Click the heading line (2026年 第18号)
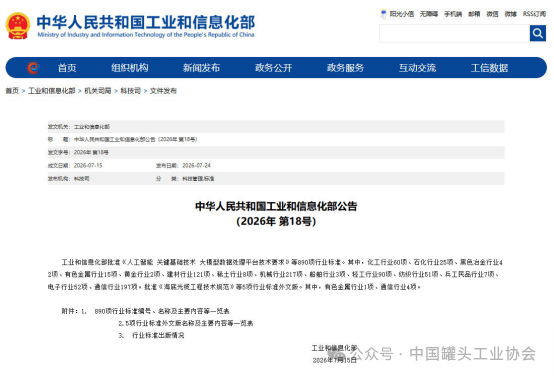The width and height of the screenshot is (554, 376). point(276,221)
